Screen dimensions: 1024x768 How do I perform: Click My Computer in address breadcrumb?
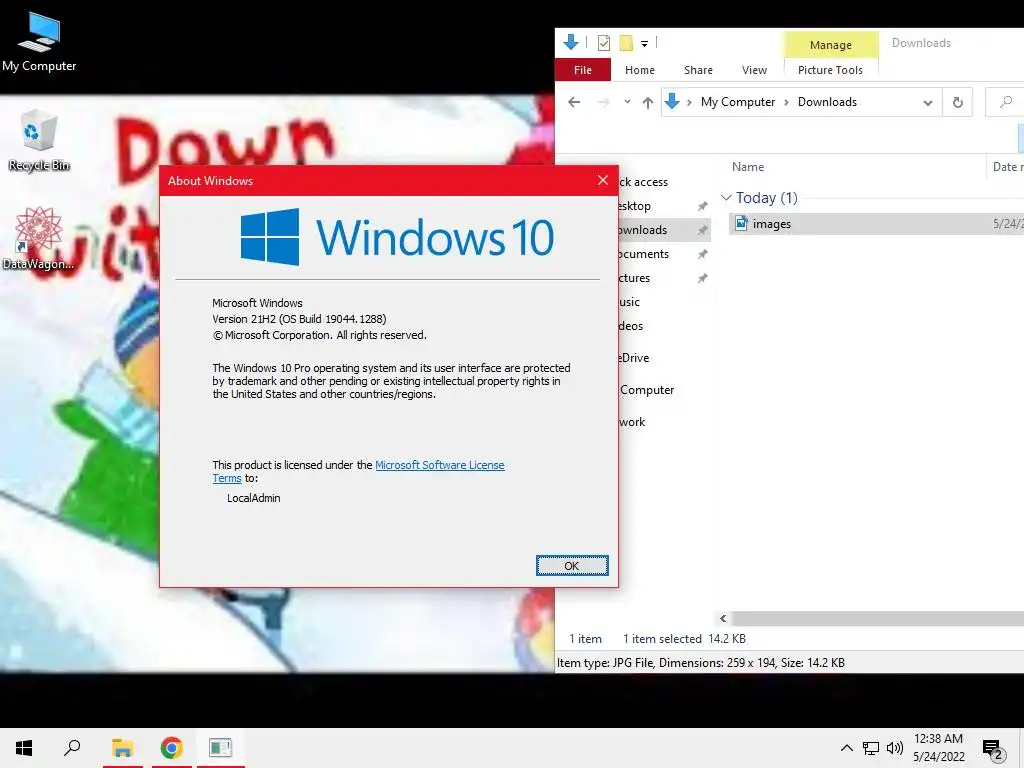(738, 102)
